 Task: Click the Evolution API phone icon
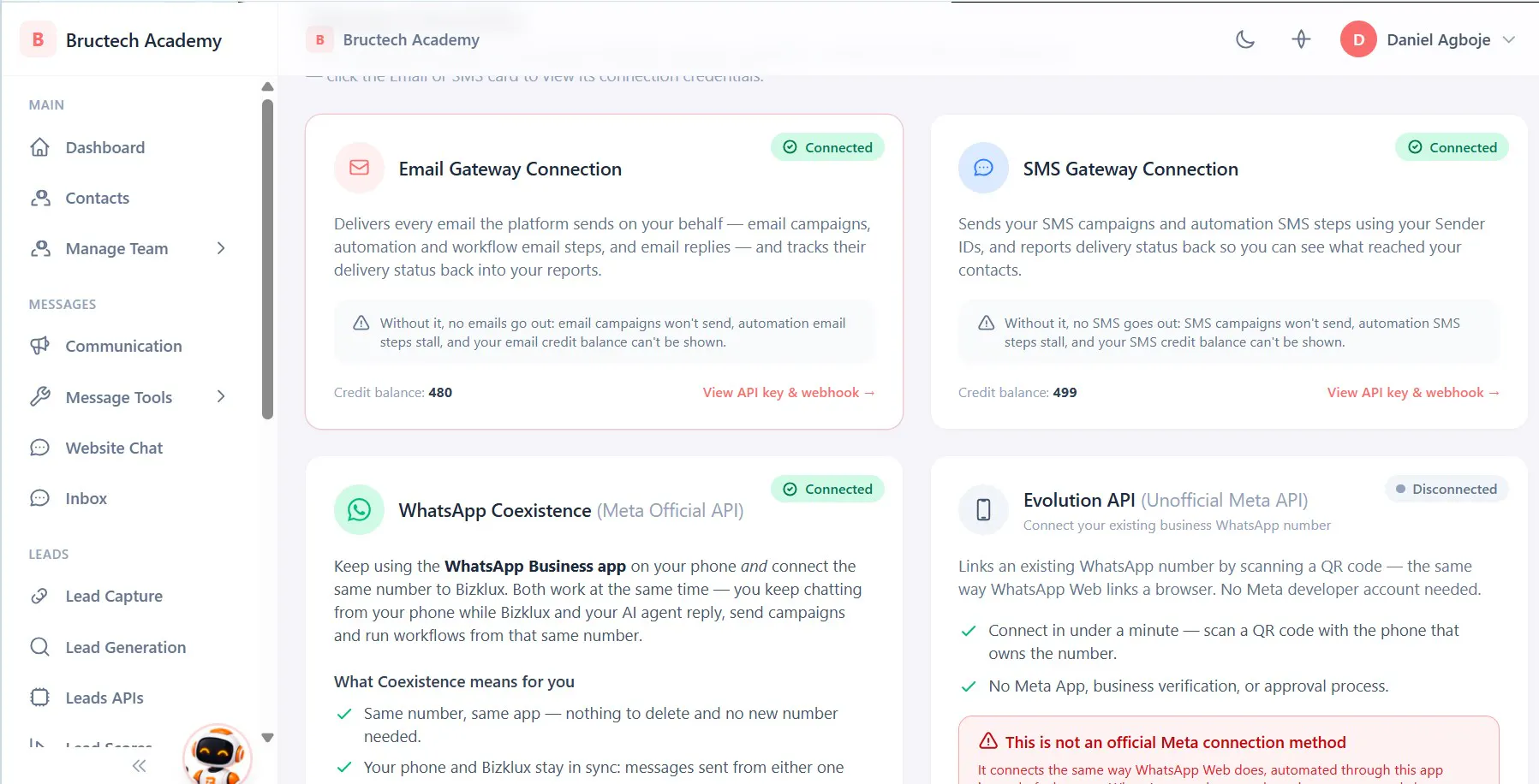pos(983,510)
